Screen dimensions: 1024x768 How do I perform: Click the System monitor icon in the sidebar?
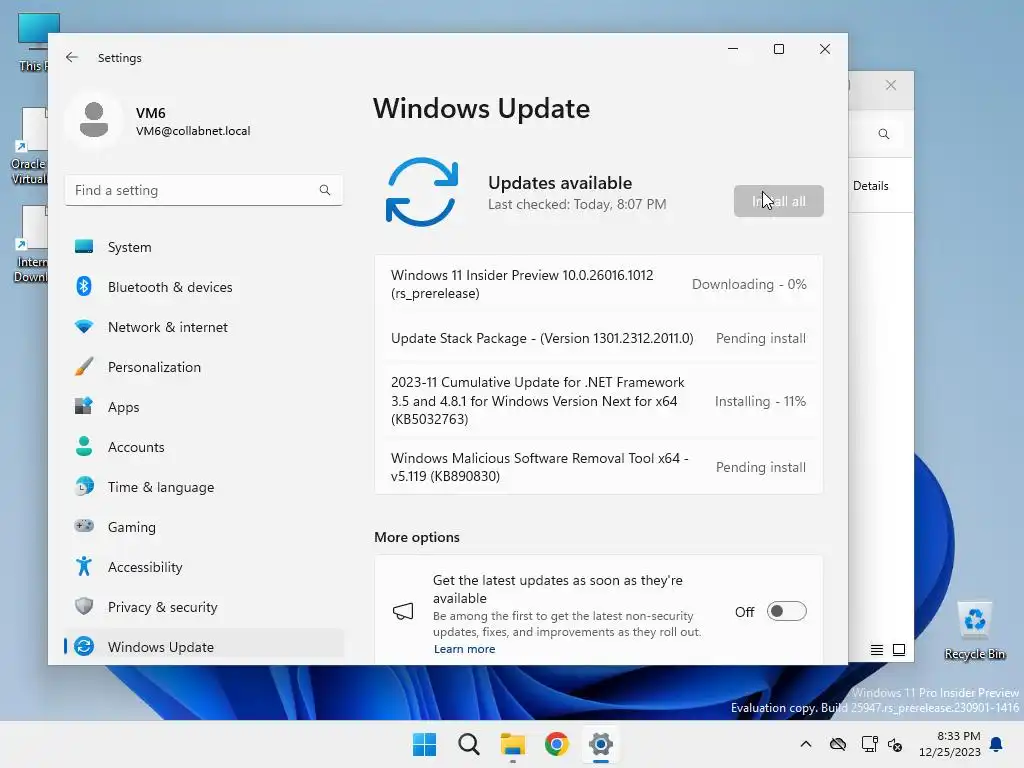84,247
